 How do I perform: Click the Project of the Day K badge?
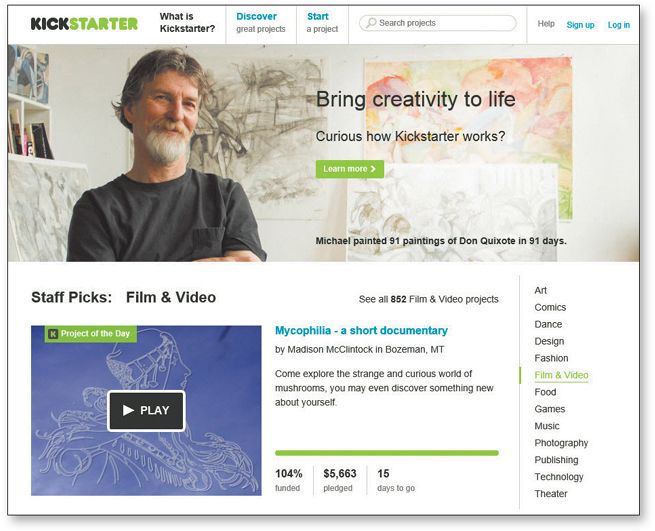pos(53,334)
